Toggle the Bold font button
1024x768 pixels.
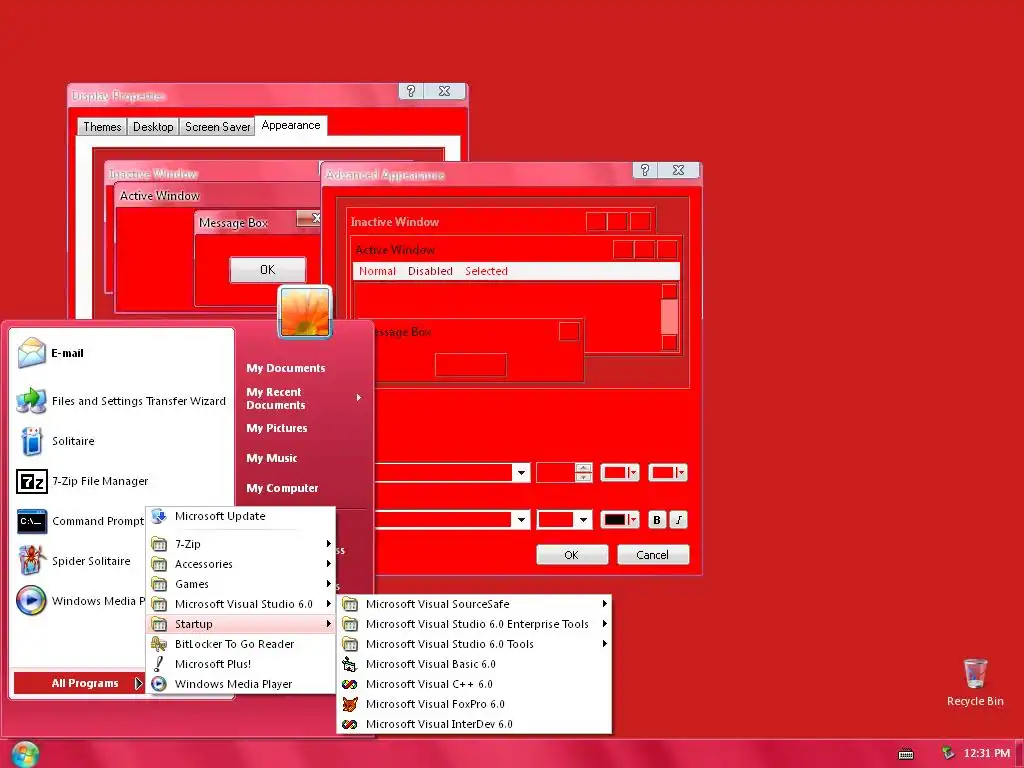(x=657, y=520)
